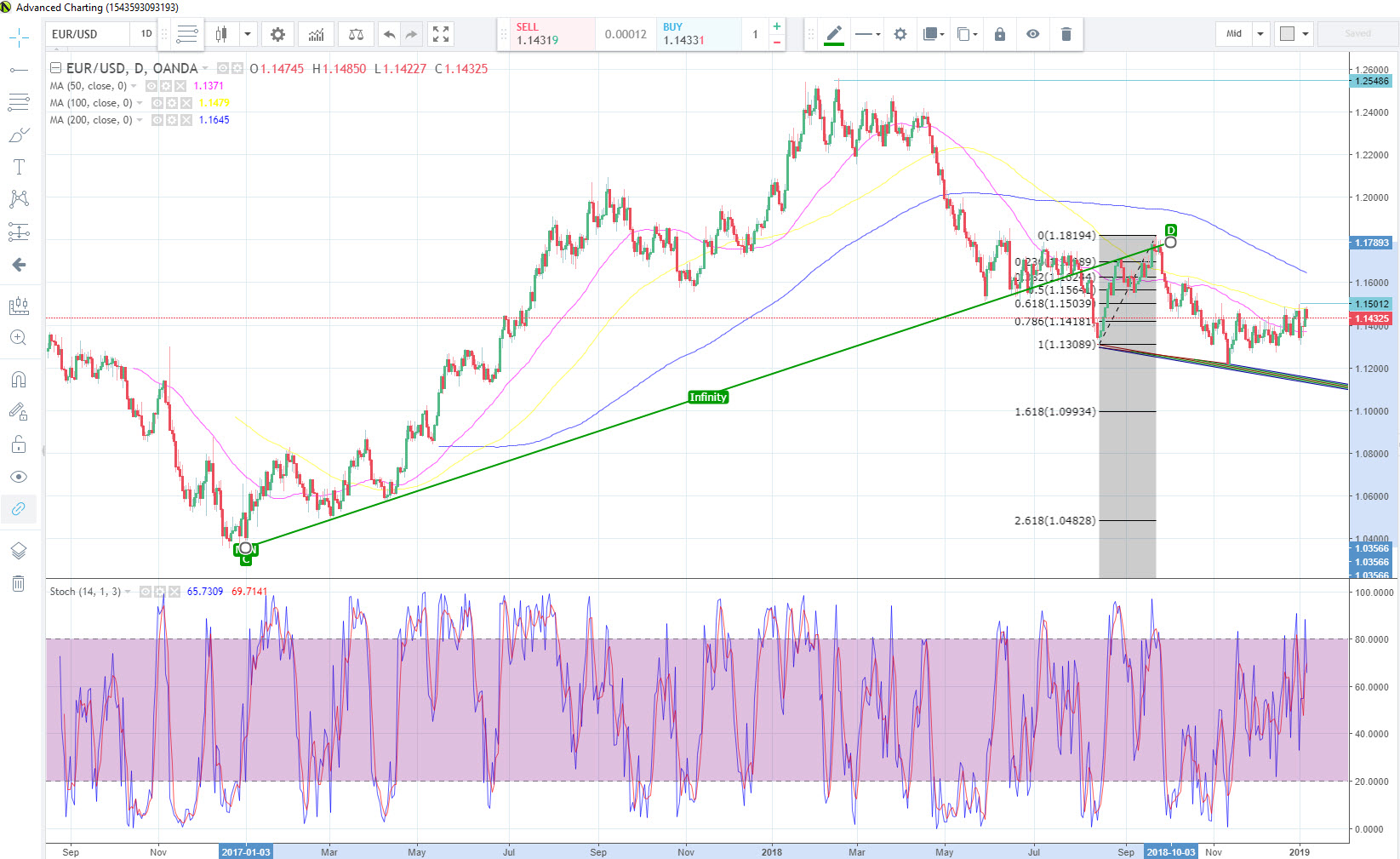Viewport: 1400px width, 859px height.
Task: Click the compare symbols scales icon
Action: click(356, 34)
